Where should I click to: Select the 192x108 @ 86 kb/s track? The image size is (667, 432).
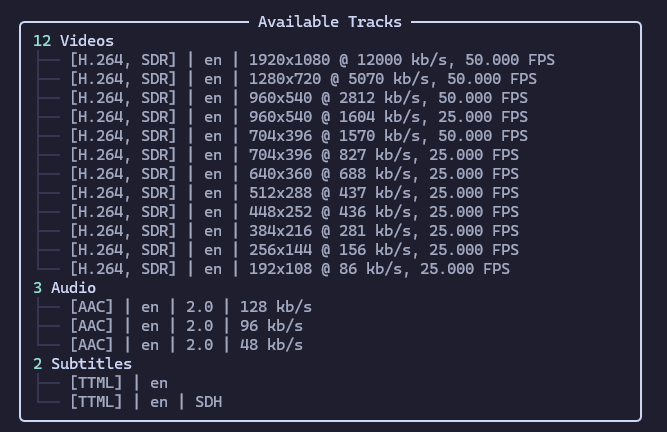tap(290, 269)
